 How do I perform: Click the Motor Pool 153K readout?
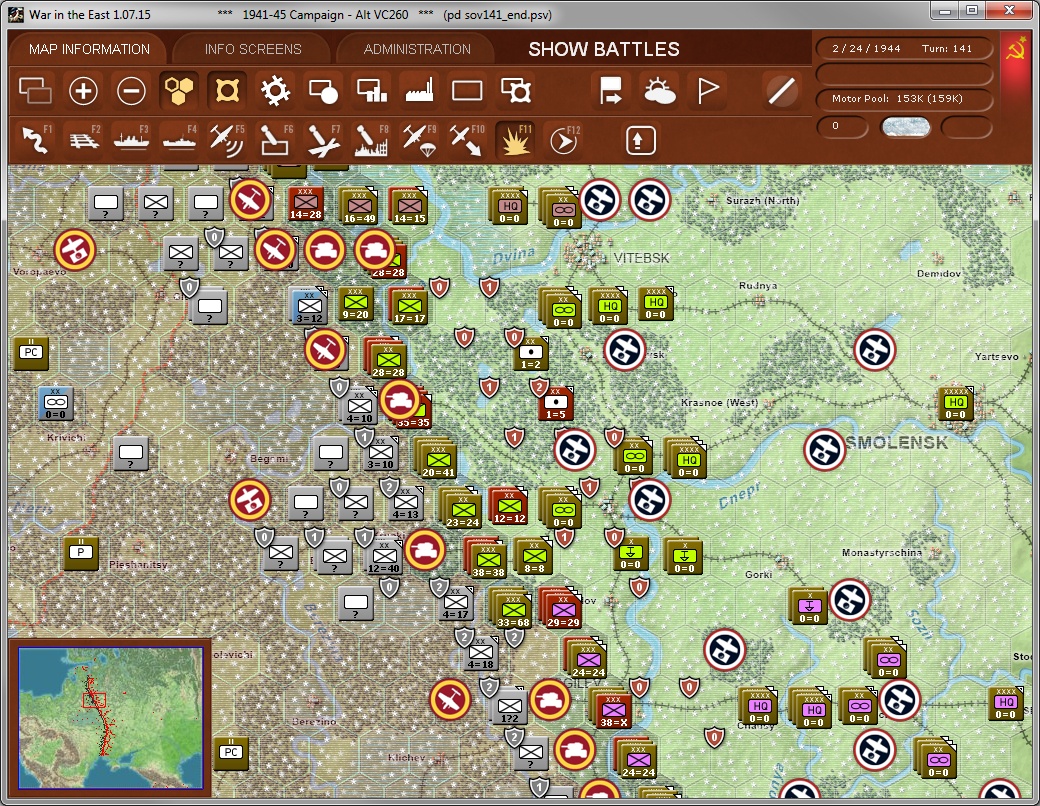click(x=903, y=98)
